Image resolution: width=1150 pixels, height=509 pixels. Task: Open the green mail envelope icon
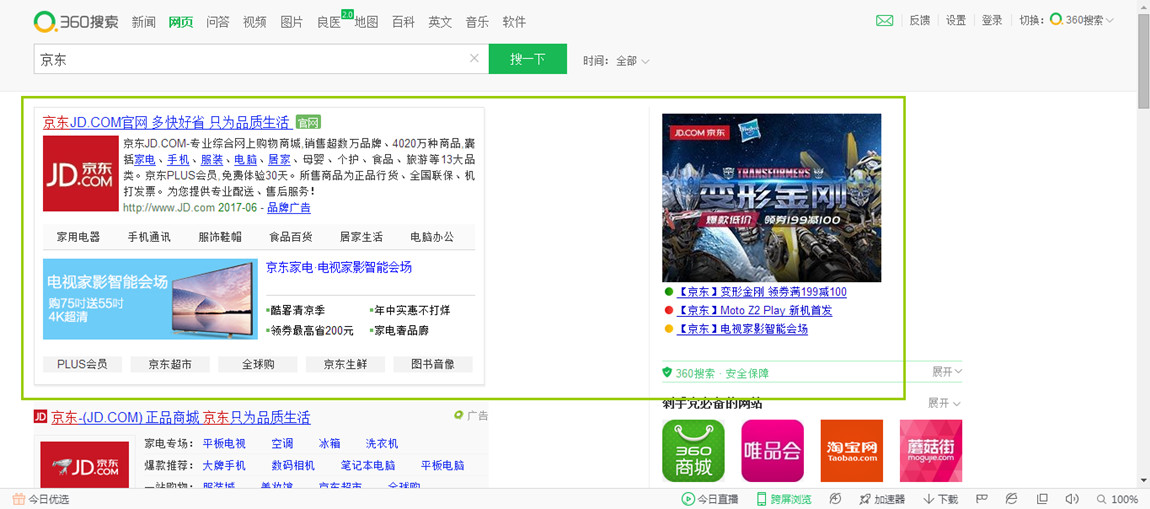[885, 21]
